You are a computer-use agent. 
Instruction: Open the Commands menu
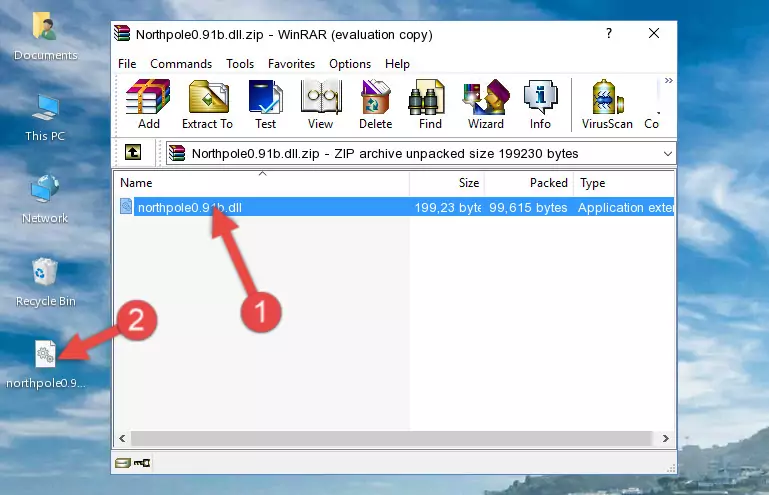click(181, 64)
